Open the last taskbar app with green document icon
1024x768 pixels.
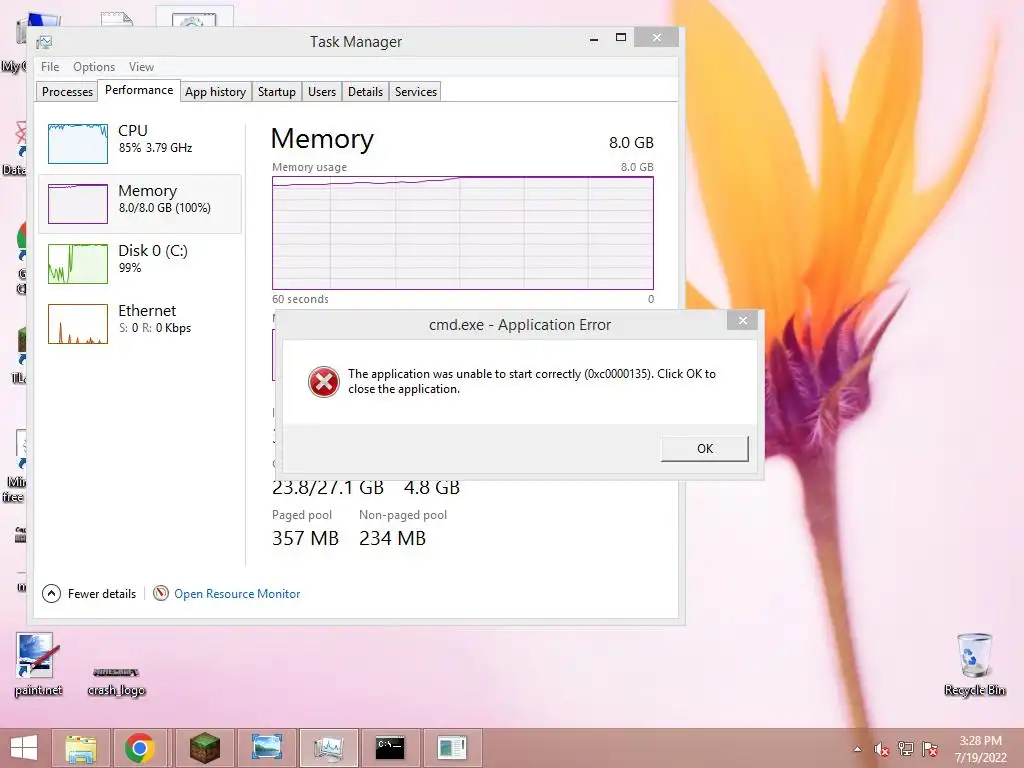click(x=453, y=748)
